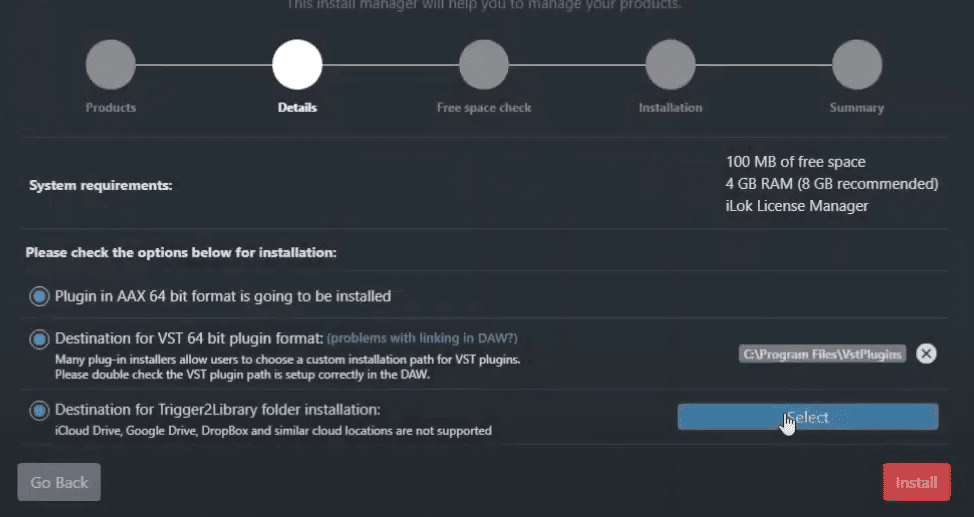974x517 pixels.
Task: Toggle the AAX 64 bit format option
Action: point(39,296)
